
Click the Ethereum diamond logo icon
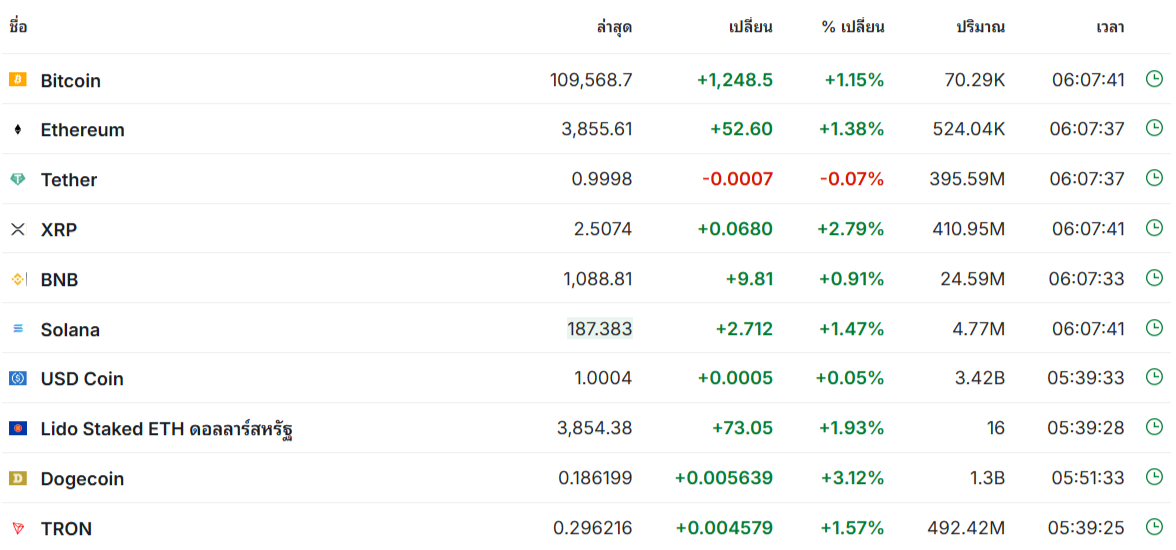coord(17,129)
